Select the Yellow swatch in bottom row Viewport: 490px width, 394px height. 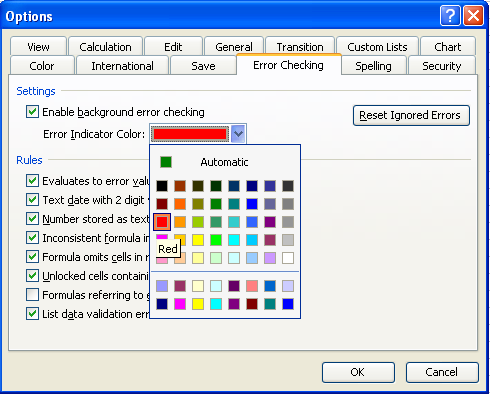(198, 304)
